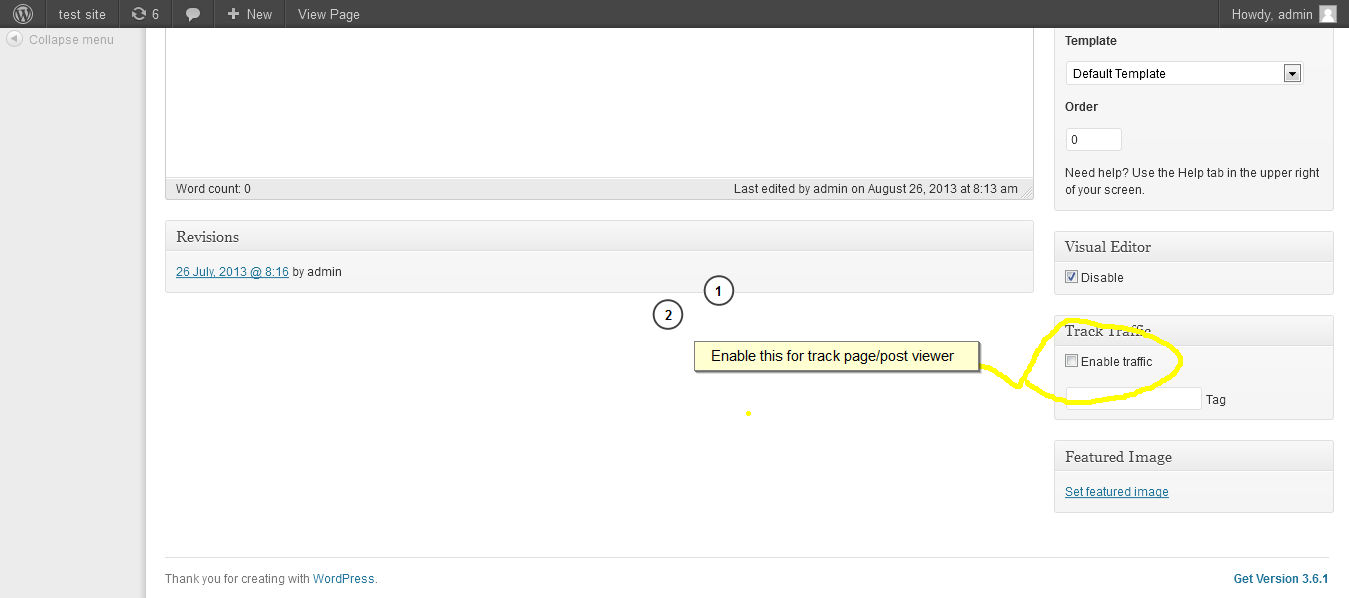Open the test site menu

tap(82, 14)
